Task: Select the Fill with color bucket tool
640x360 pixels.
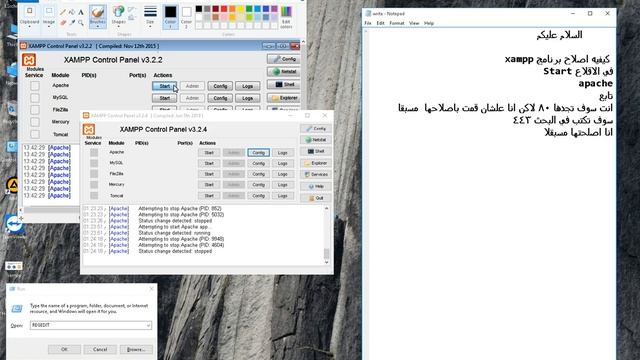Action: (72, 12)
